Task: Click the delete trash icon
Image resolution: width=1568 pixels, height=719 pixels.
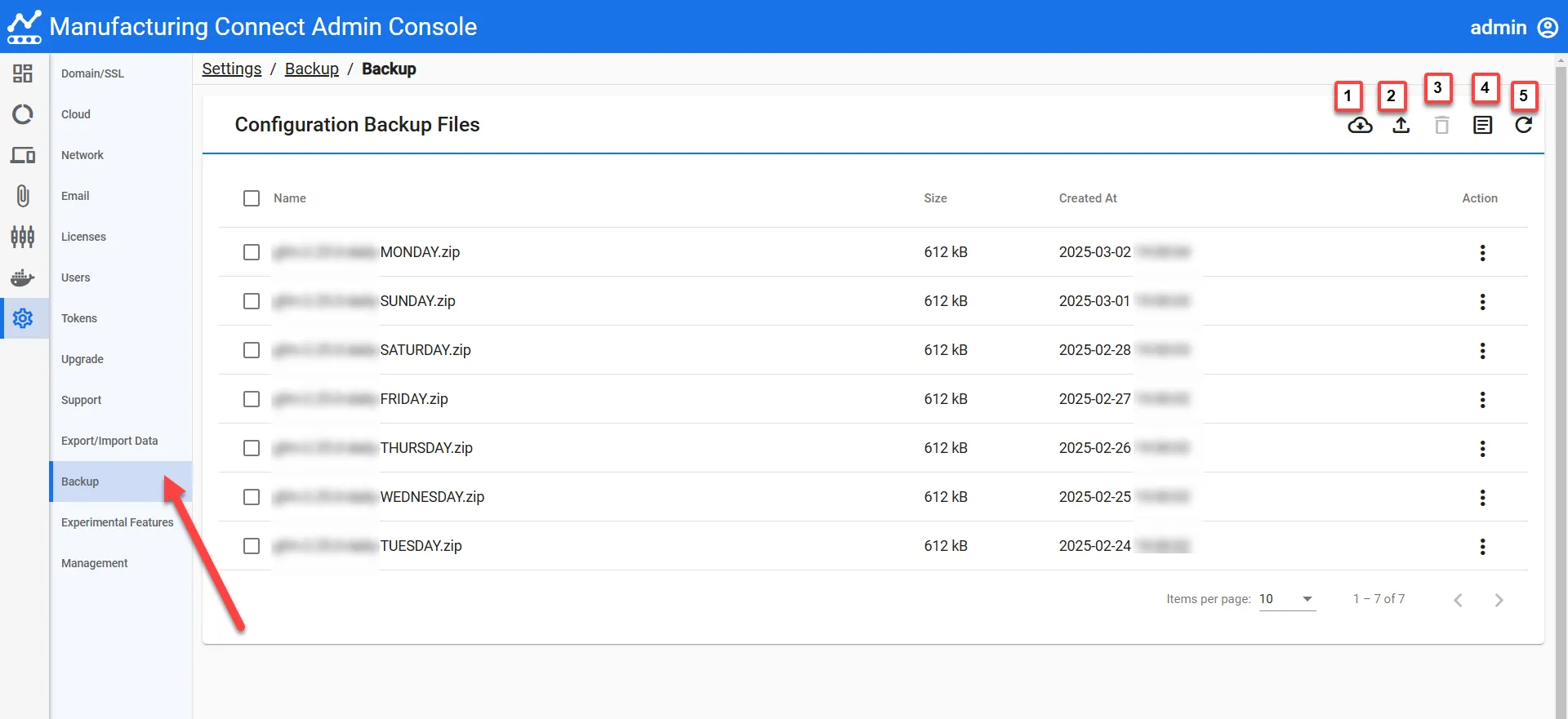Action: (1442, 126)
